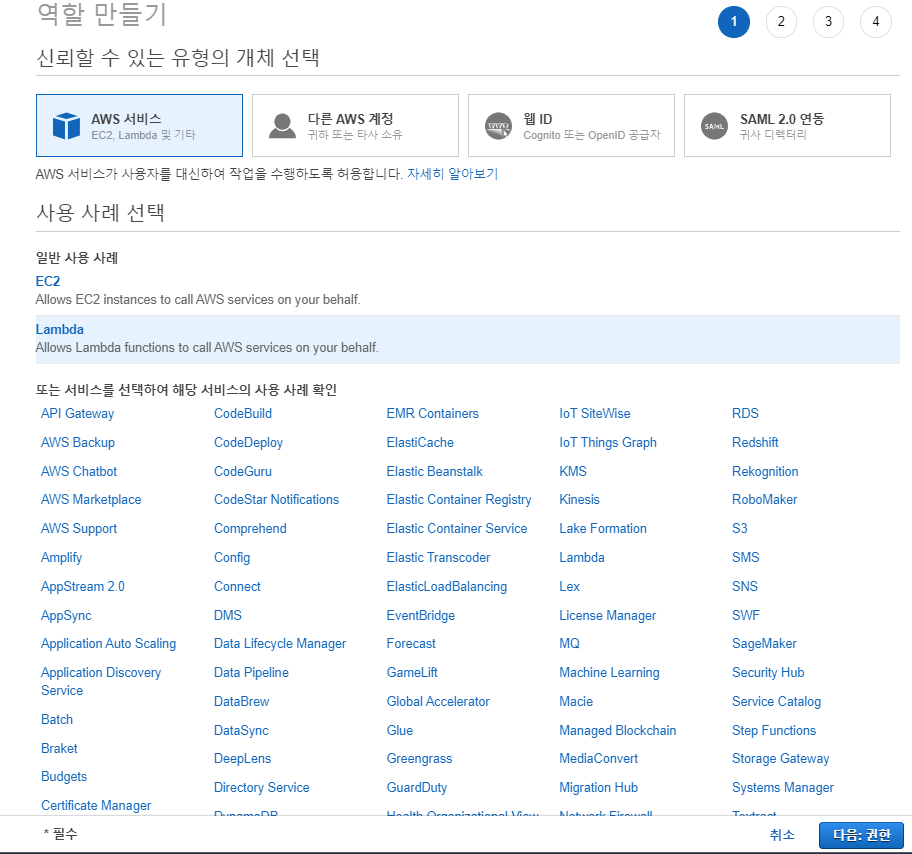This screenshot has height=854, width=912.
Task: Choose CodeDeploy service
Action: pyautogui.click(x=248, y=443)
